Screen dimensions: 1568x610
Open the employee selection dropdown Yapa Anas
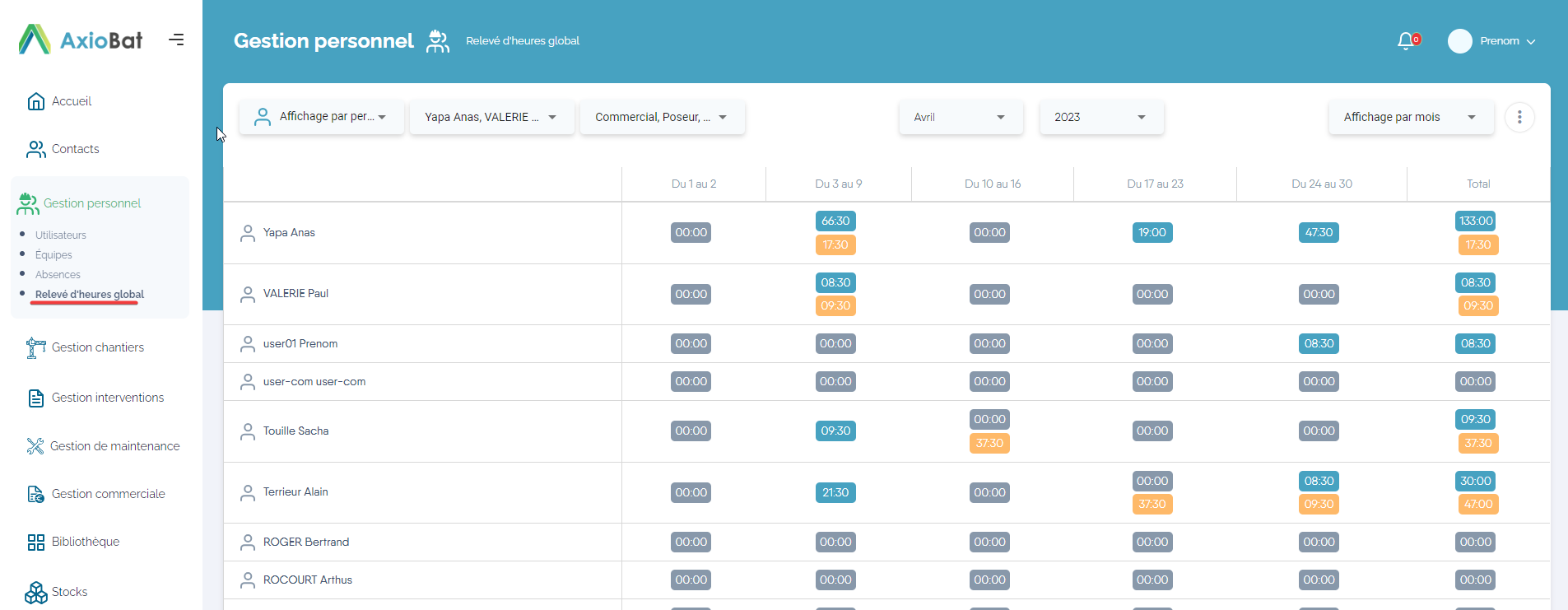tap(491, 118)
